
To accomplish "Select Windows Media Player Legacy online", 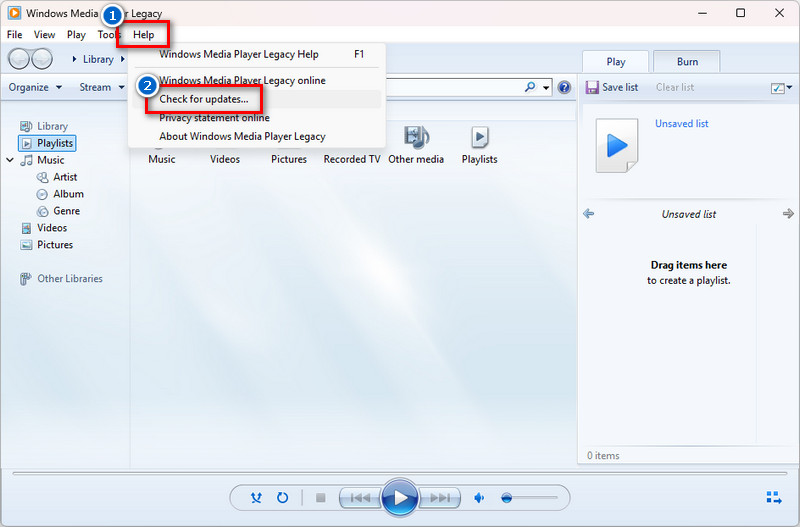I will pos(257,81).
